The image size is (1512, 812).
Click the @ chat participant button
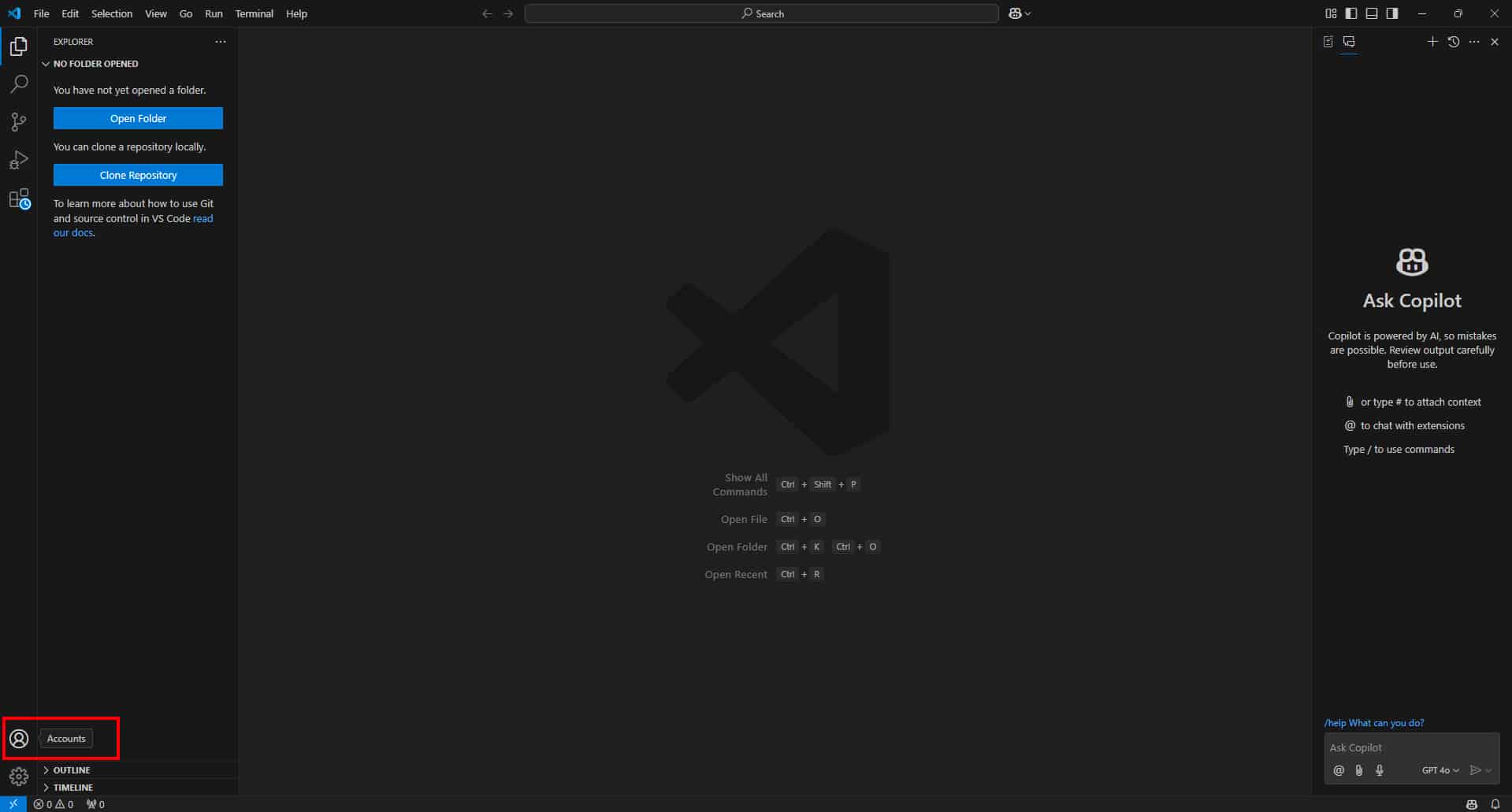point(1339,770)
